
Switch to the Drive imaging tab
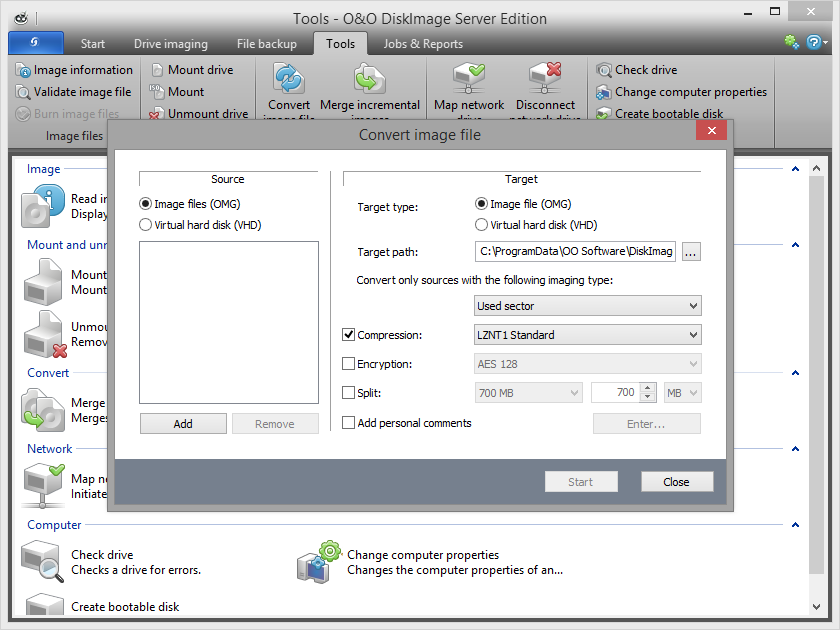point(171,44)
